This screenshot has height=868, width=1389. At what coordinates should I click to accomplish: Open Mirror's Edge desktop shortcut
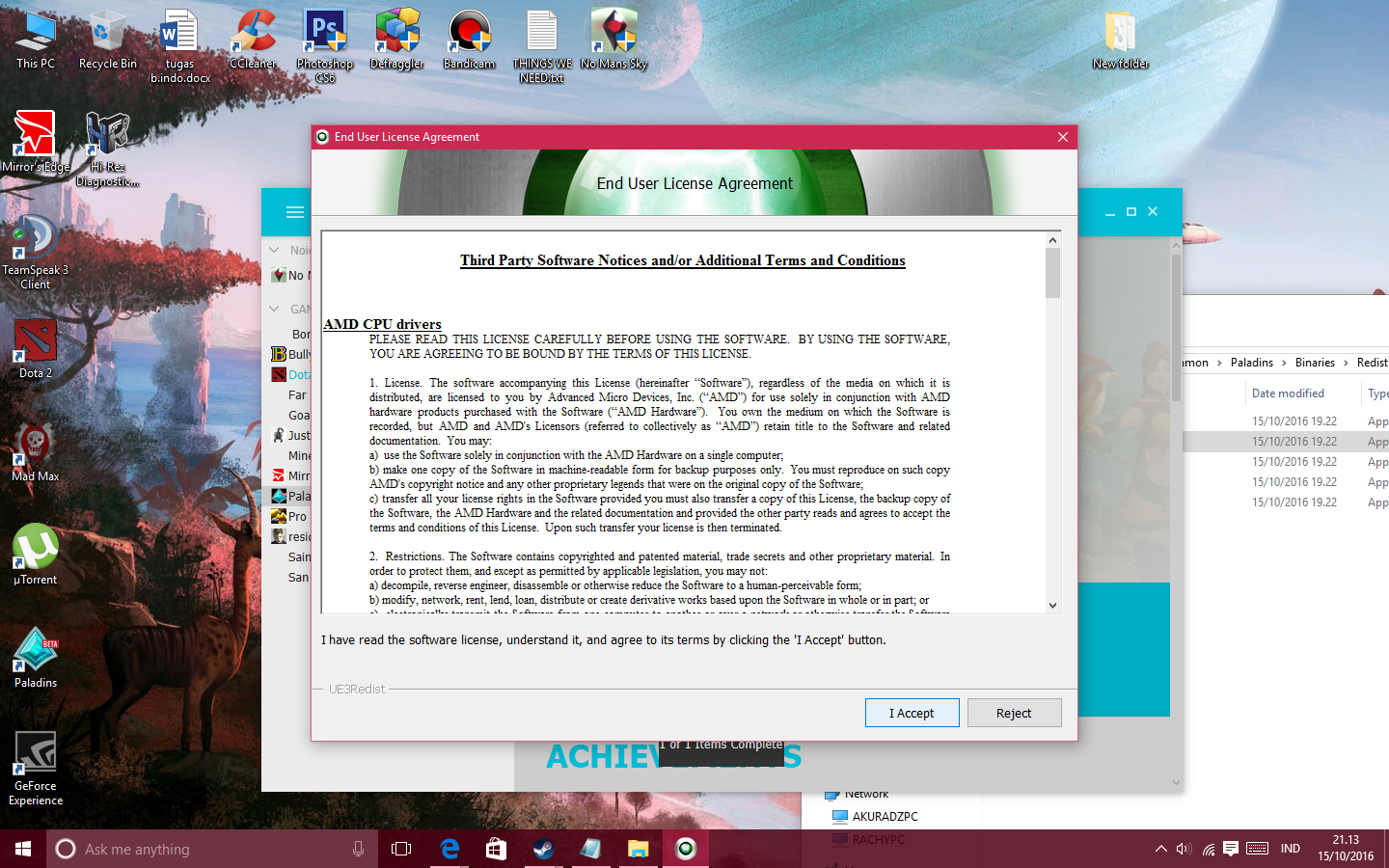tap(36, 143)
